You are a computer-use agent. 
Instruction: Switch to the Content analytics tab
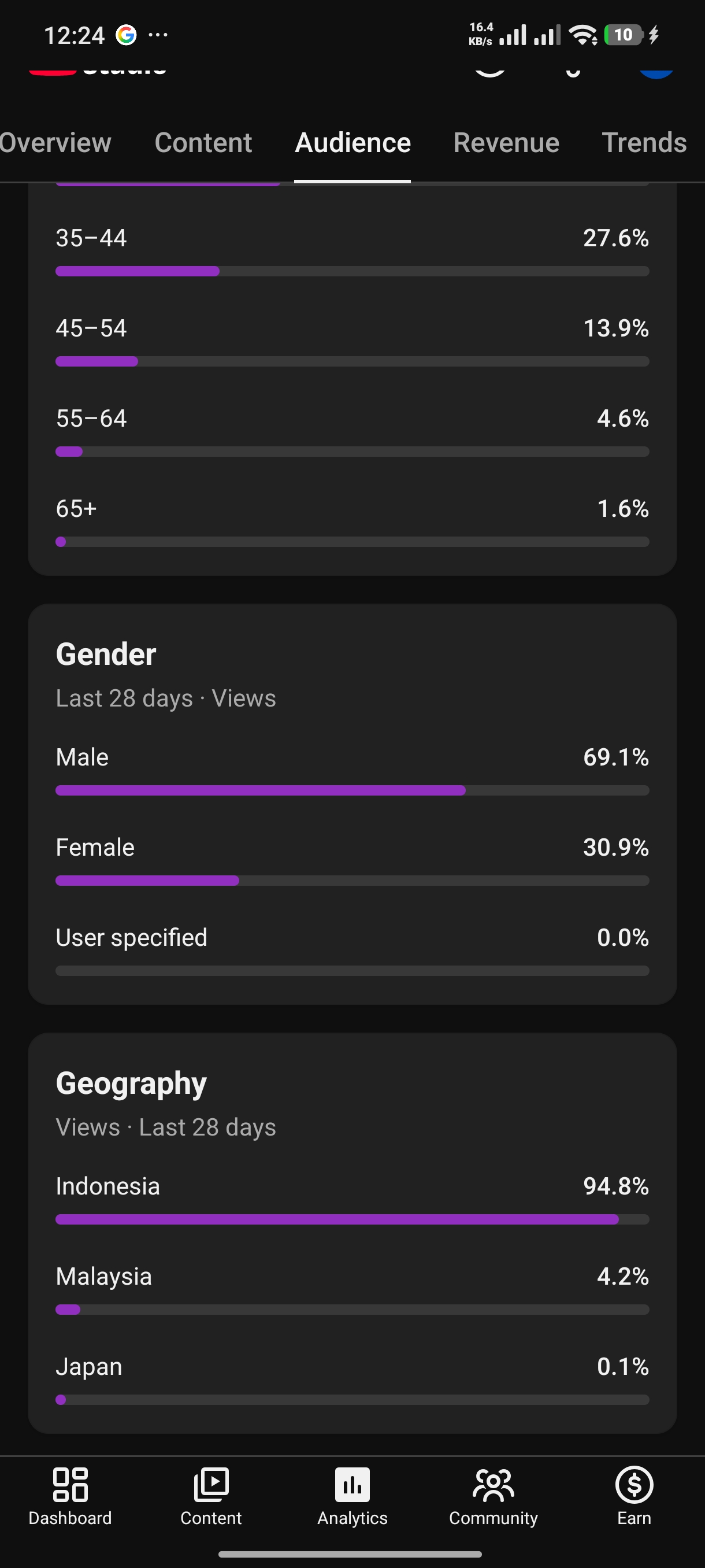pos(203,143)
